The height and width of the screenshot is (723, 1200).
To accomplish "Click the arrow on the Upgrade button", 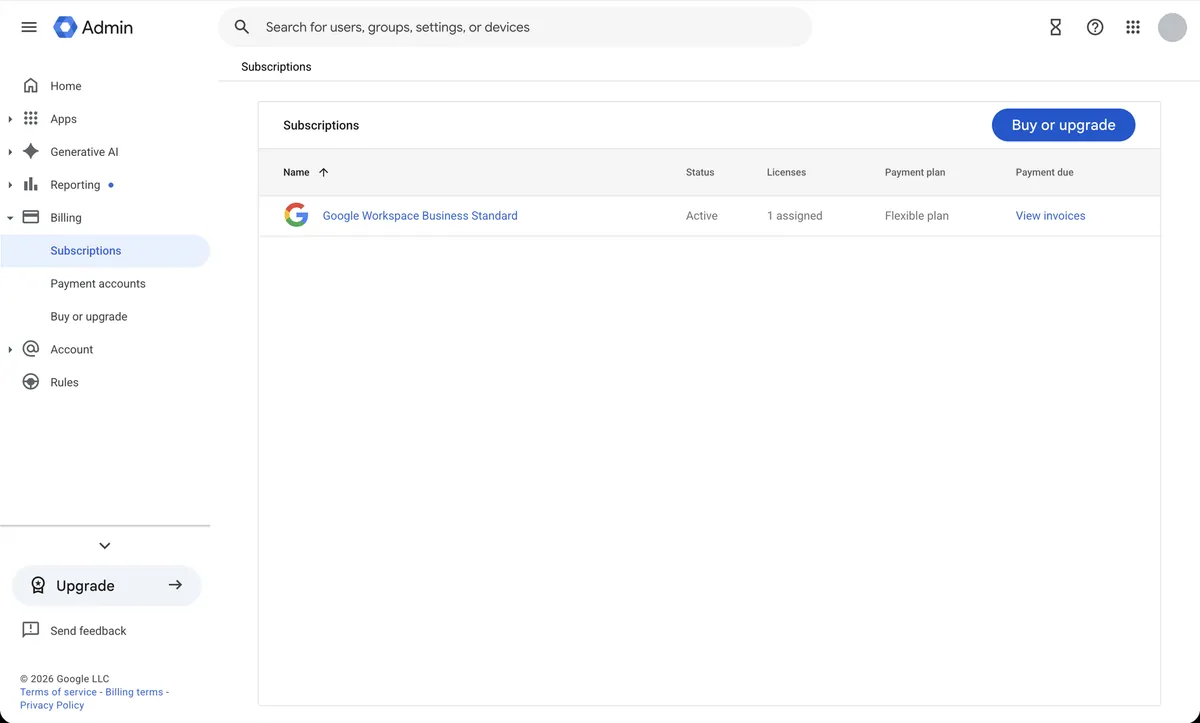I will pyautogui.click(x=175, y=585).
